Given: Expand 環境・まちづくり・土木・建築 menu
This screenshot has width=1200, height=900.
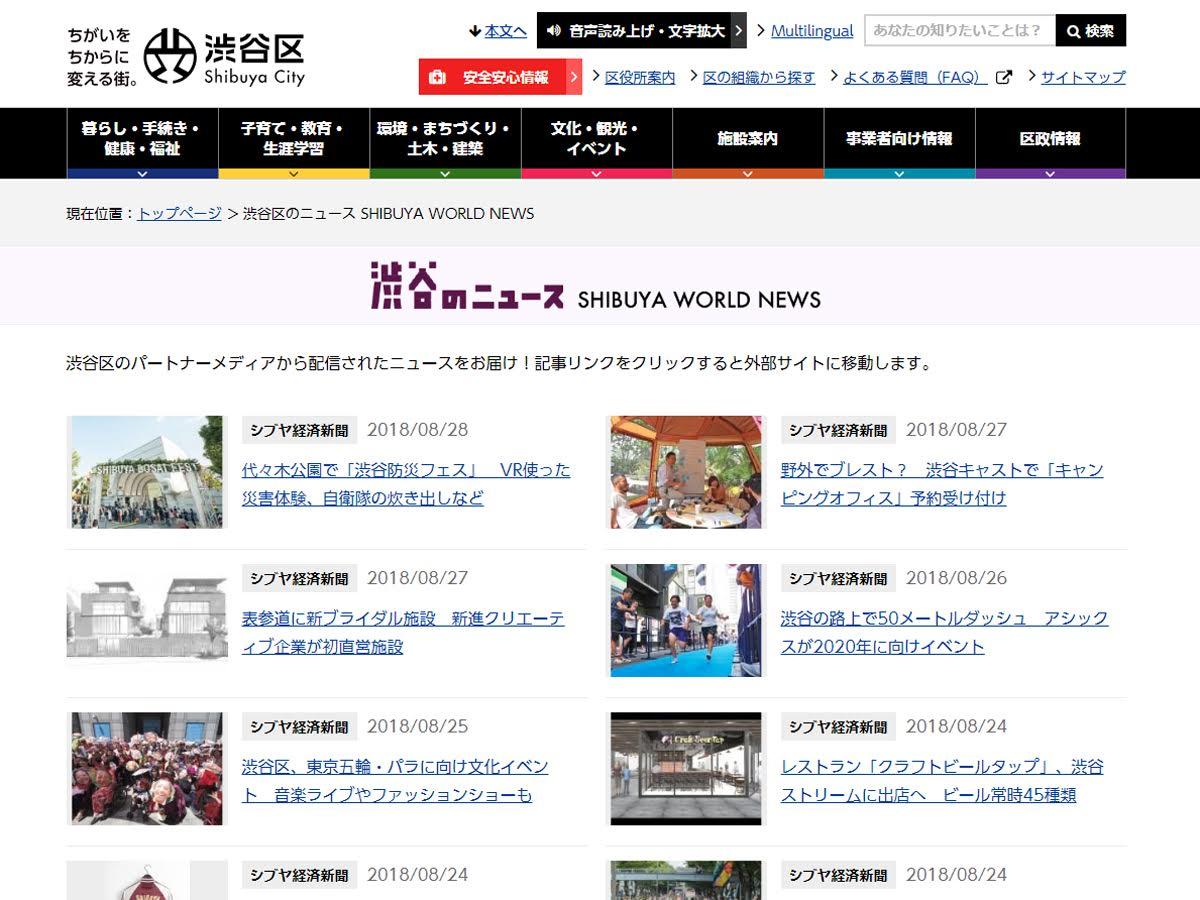Looking at the screenshot, I should [445, 143].
